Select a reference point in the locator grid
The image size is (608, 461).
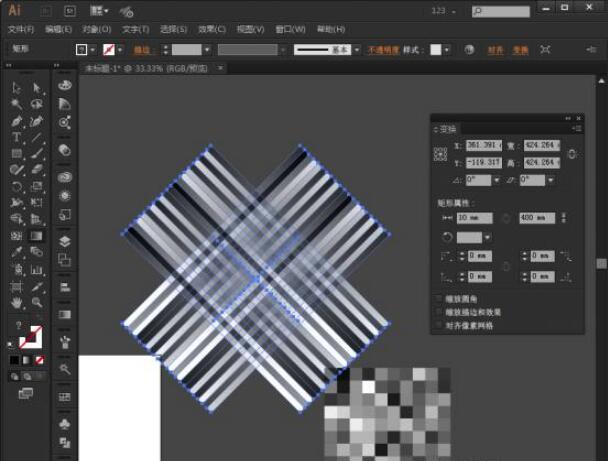pyautogui.click(x=440, y=154)
